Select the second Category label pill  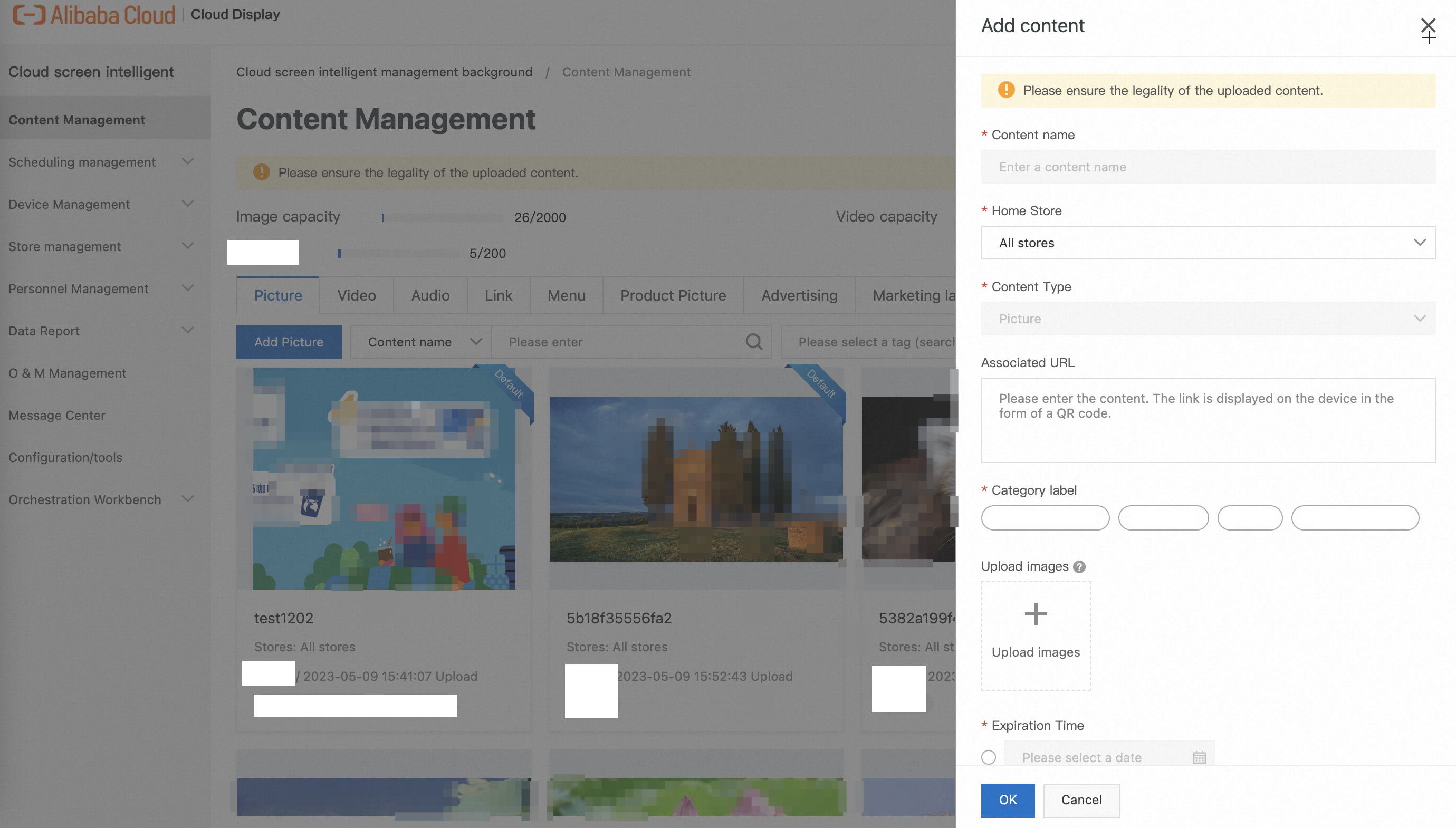(x=1163, y=517)
